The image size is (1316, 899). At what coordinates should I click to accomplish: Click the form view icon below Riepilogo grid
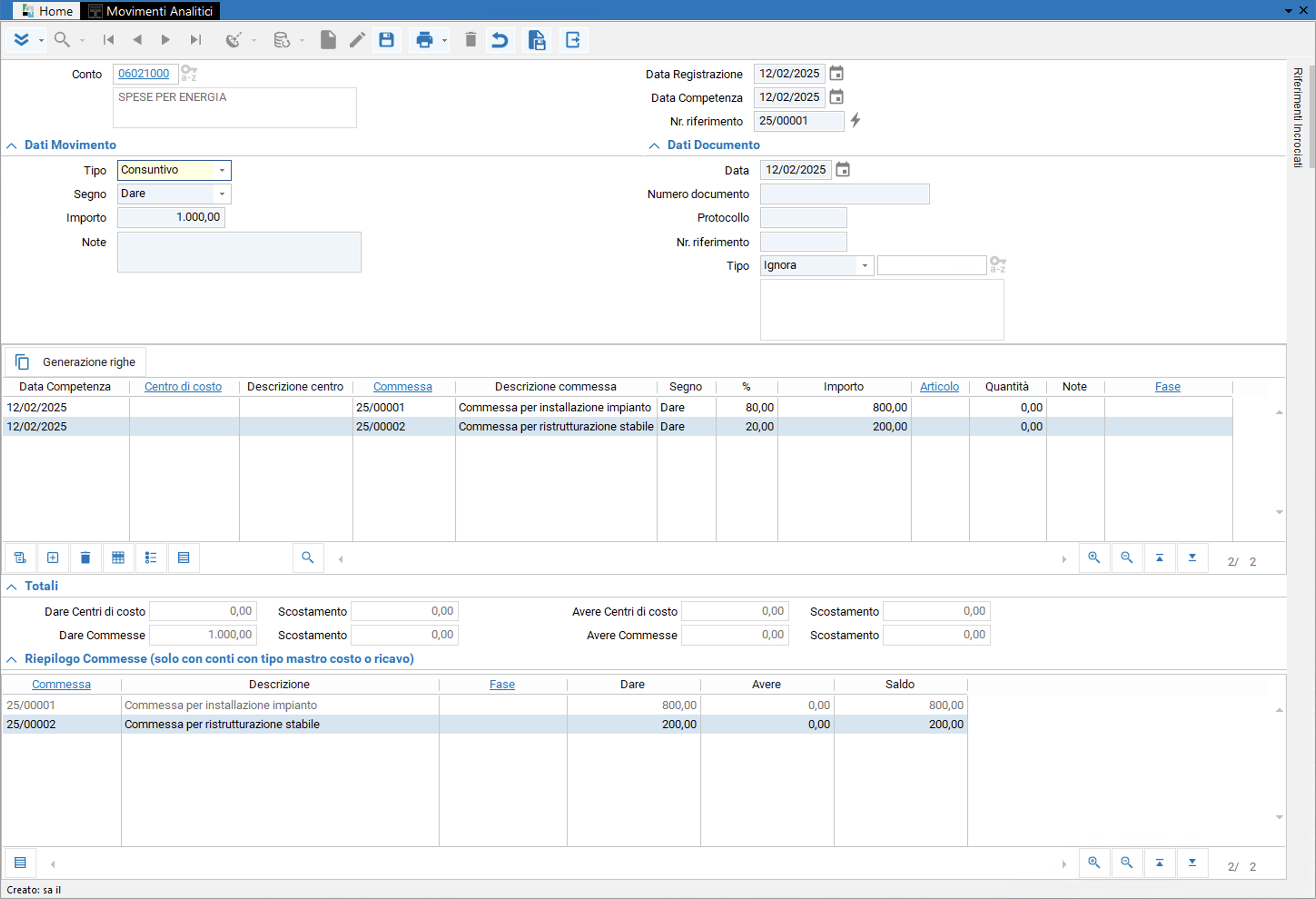(20, 863)
